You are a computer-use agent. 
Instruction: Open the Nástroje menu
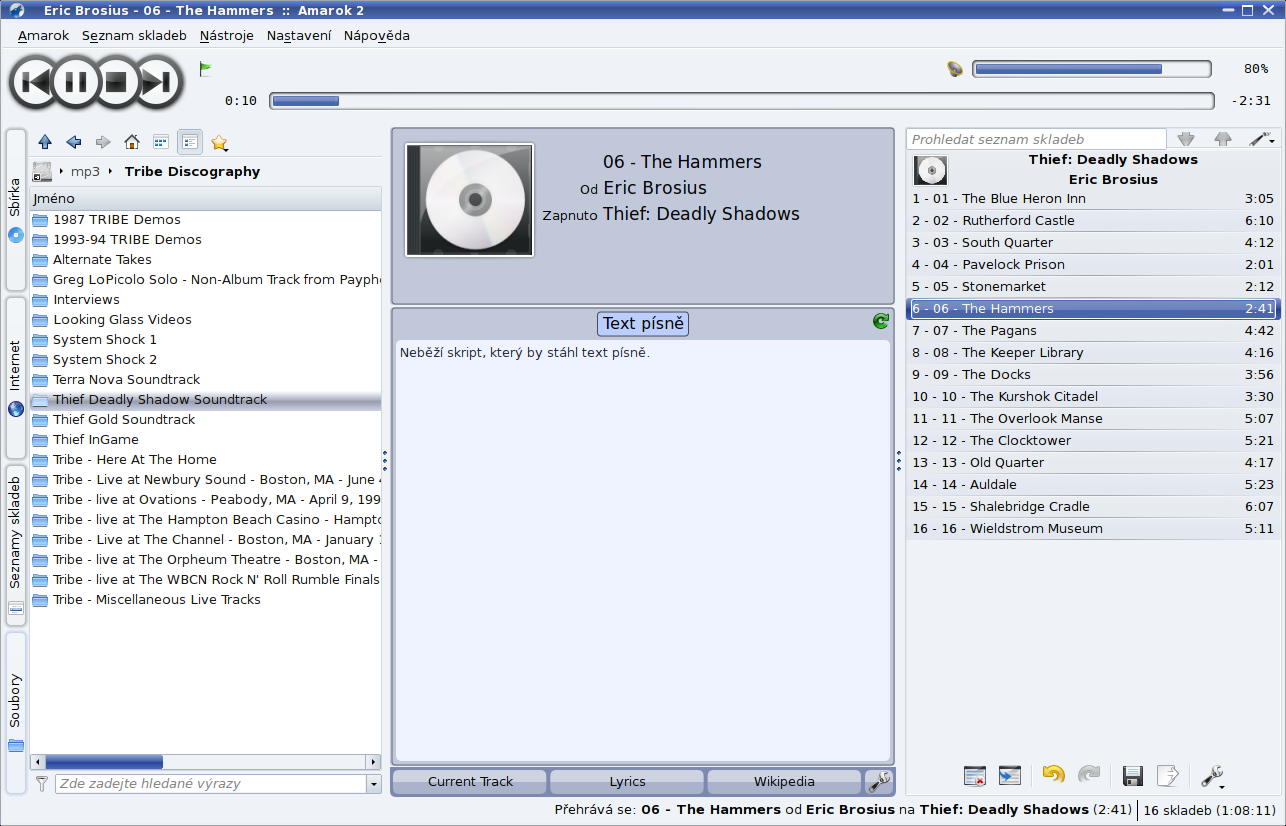(x=227, y=35)
